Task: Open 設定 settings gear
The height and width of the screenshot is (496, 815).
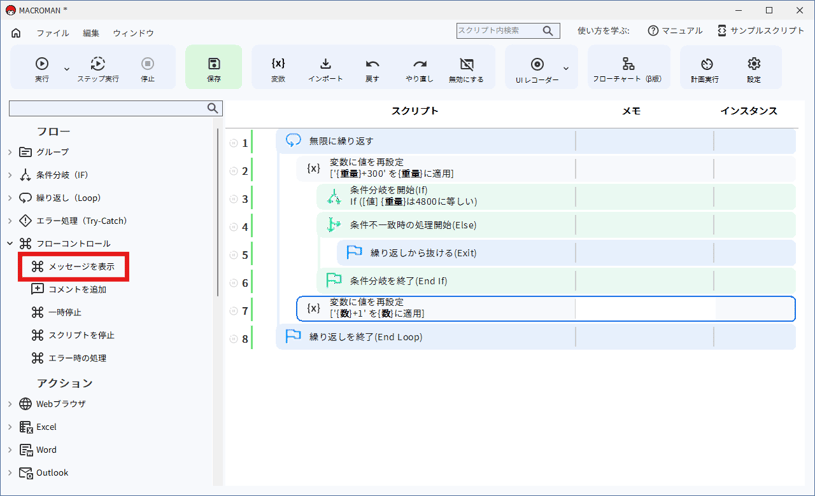Action: (x=754, y=69)
